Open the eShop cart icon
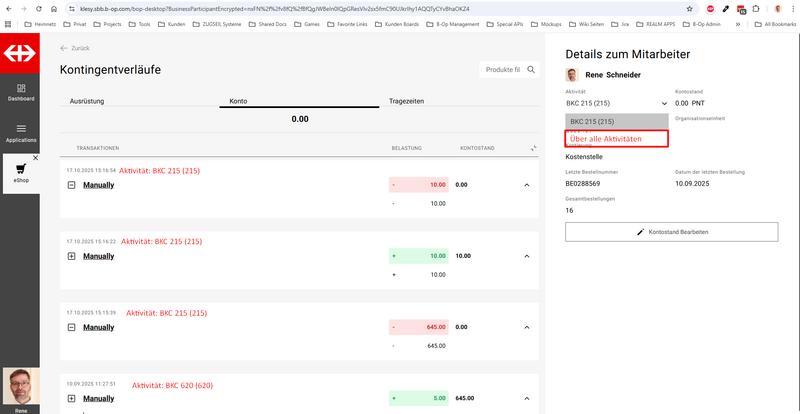 (21, 171)
